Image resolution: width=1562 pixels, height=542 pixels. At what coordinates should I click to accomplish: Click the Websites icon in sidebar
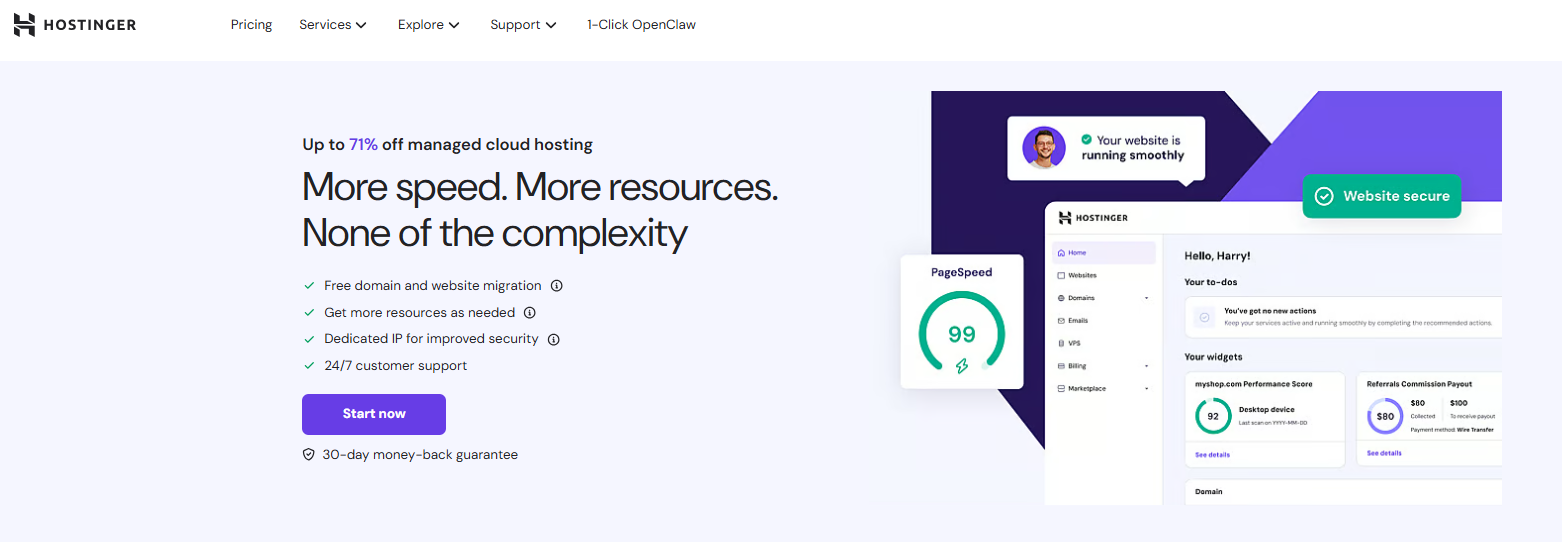click(x=1061, y=275)
